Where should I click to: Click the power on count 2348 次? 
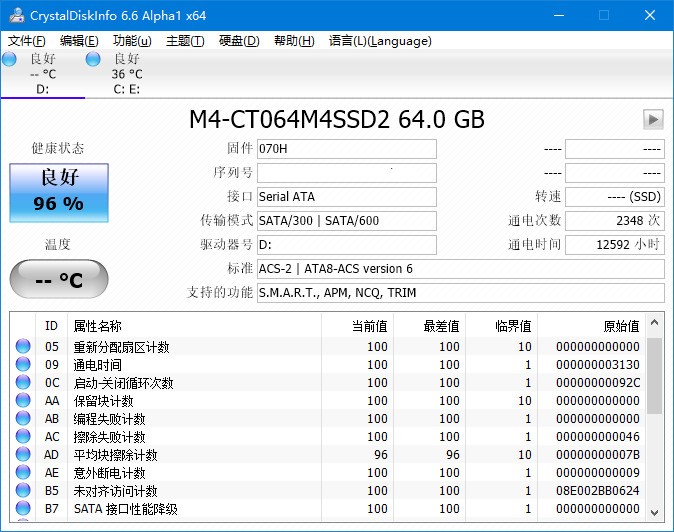[x=615, y=221]
